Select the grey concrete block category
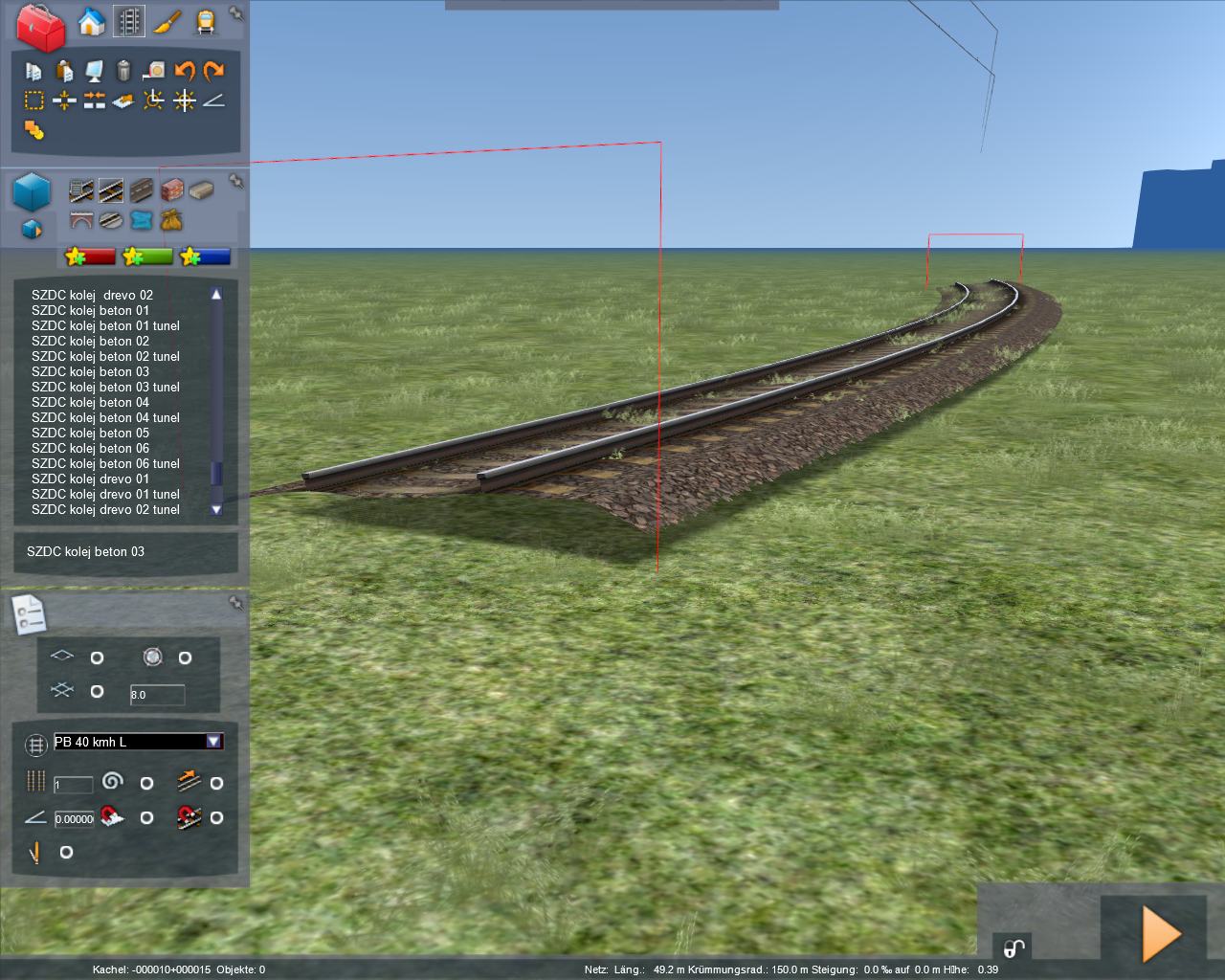 click(201, 190)
